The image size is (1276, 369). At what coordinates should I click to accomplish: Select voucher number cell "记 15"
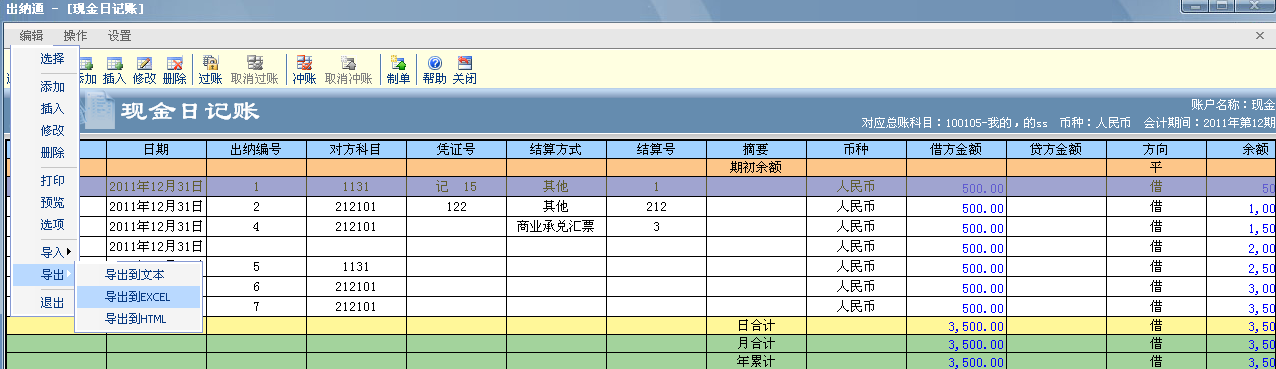coord(456,187)
